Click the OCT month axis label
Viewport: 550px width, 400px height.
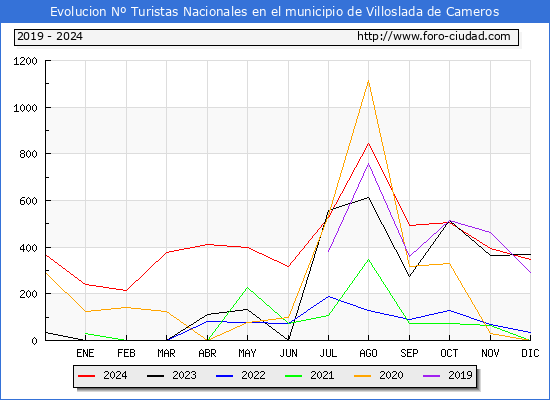(449, 353)
